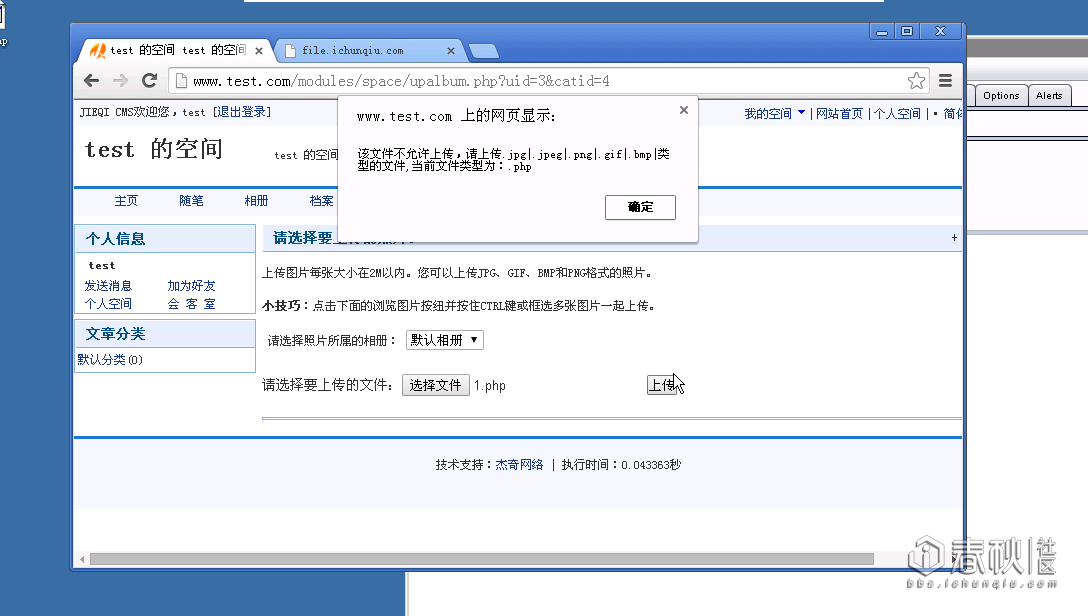Bookmark this page with the star icon

pyautogui.click(x=916, y=81)
